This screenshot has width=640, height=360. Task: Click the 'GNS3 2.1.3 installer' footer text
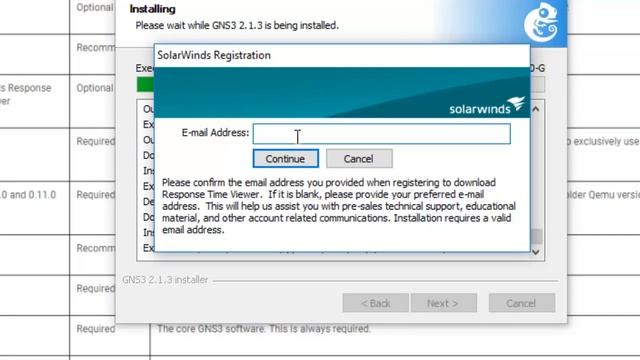[165, 280]
